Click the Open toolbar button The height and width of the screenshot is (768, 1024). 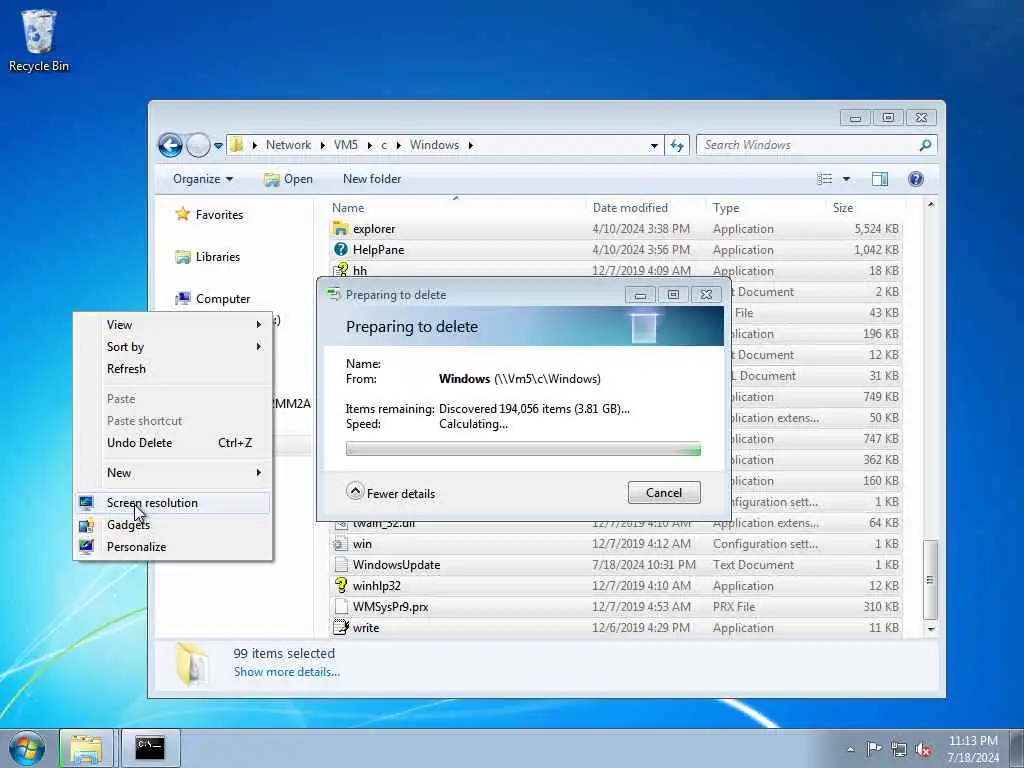coord(289,179)
